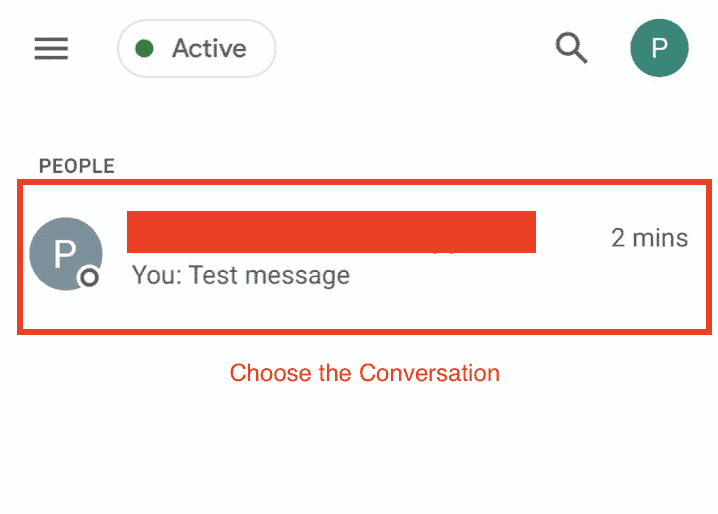Choose the highlighted conversation row
The width and height of the screenshot is (718, 514).
364,257
